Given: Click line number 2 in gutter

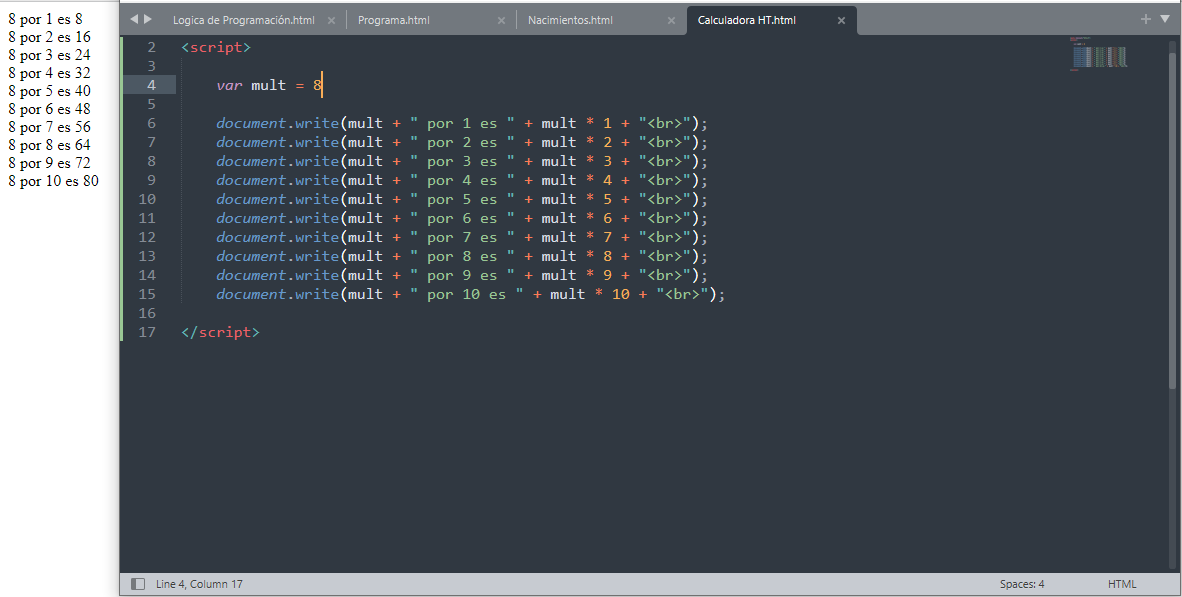Looking at the screenshot, I should click(152, 47).
